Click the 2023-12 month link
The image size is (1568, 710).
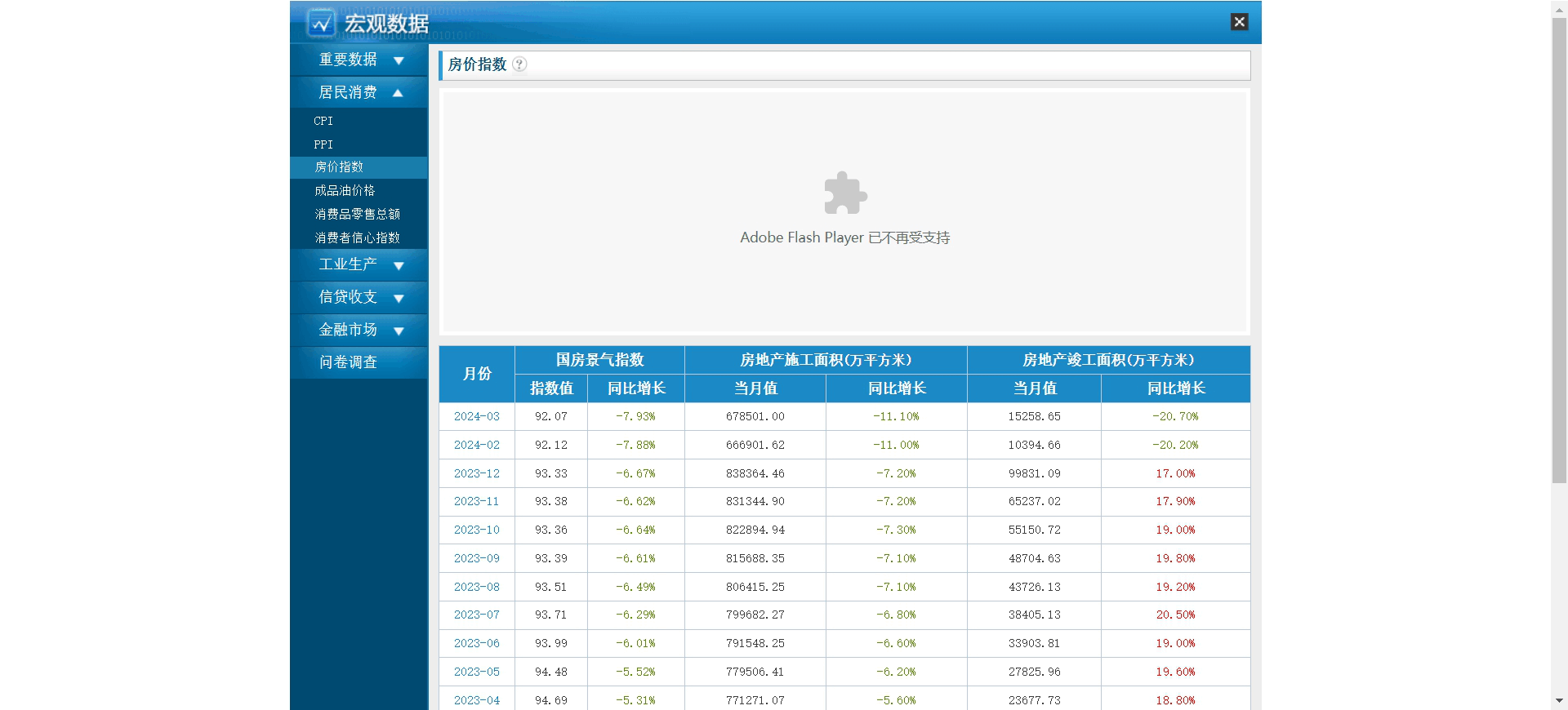pos(477,473)
